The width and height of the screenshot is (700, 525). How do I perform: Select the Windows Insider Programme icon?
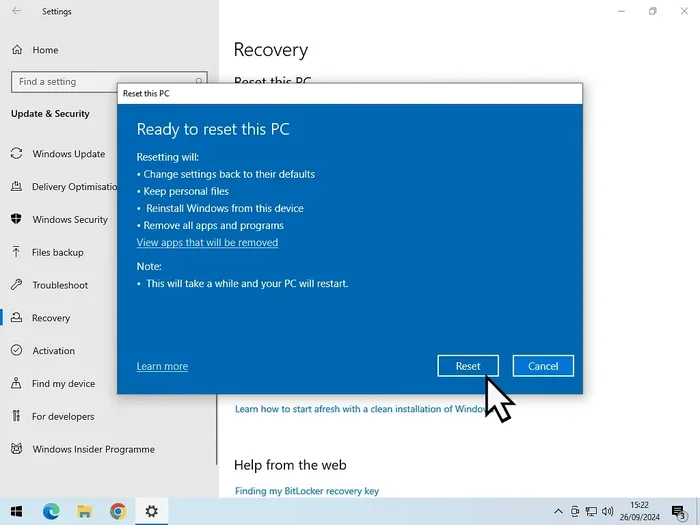point(17,448)
